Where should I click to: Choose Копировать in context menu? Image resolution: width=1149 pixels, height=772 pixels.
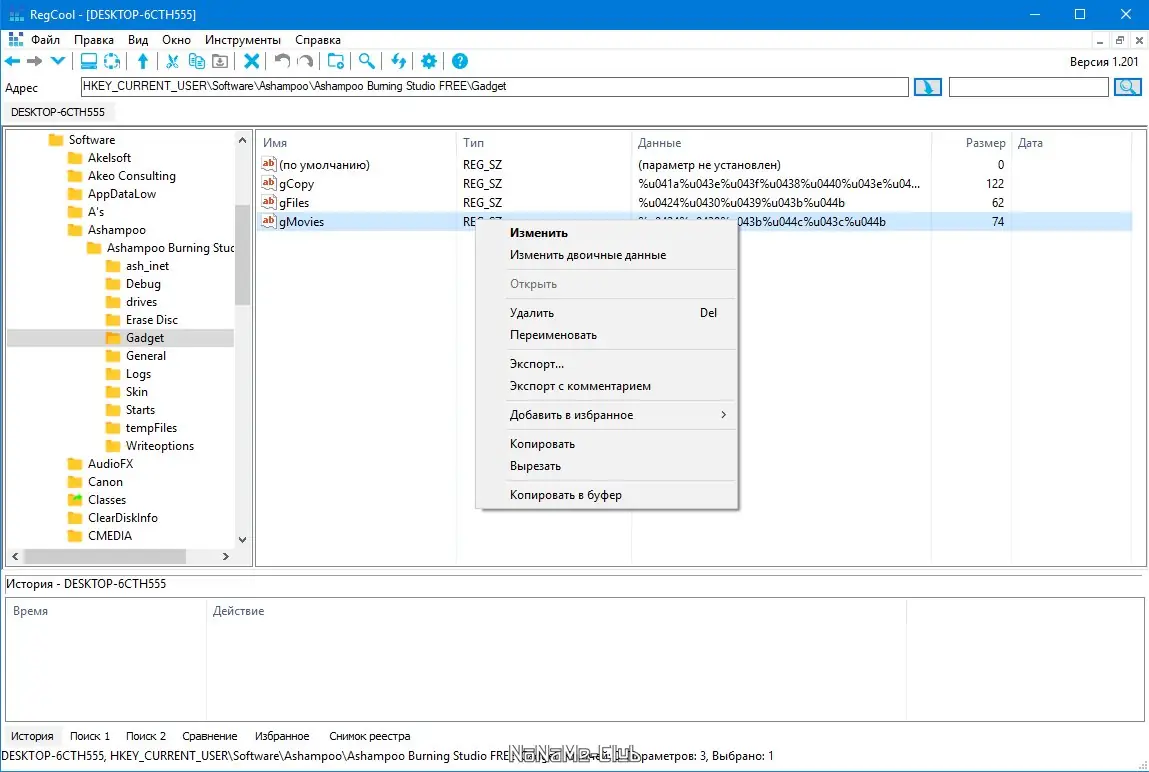click(606, 444)
